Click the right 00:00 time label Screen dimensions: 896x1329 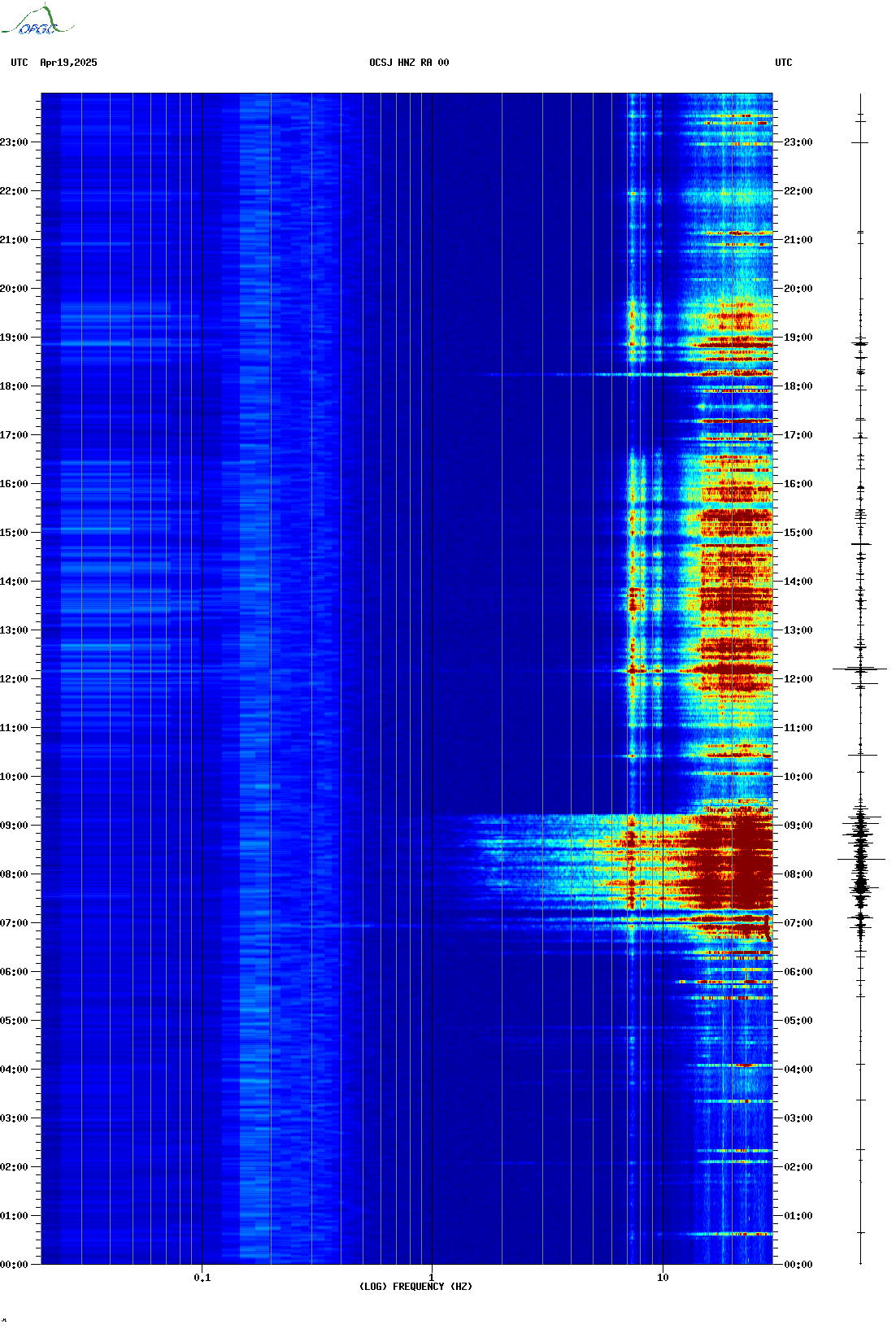click(798, 1265)
